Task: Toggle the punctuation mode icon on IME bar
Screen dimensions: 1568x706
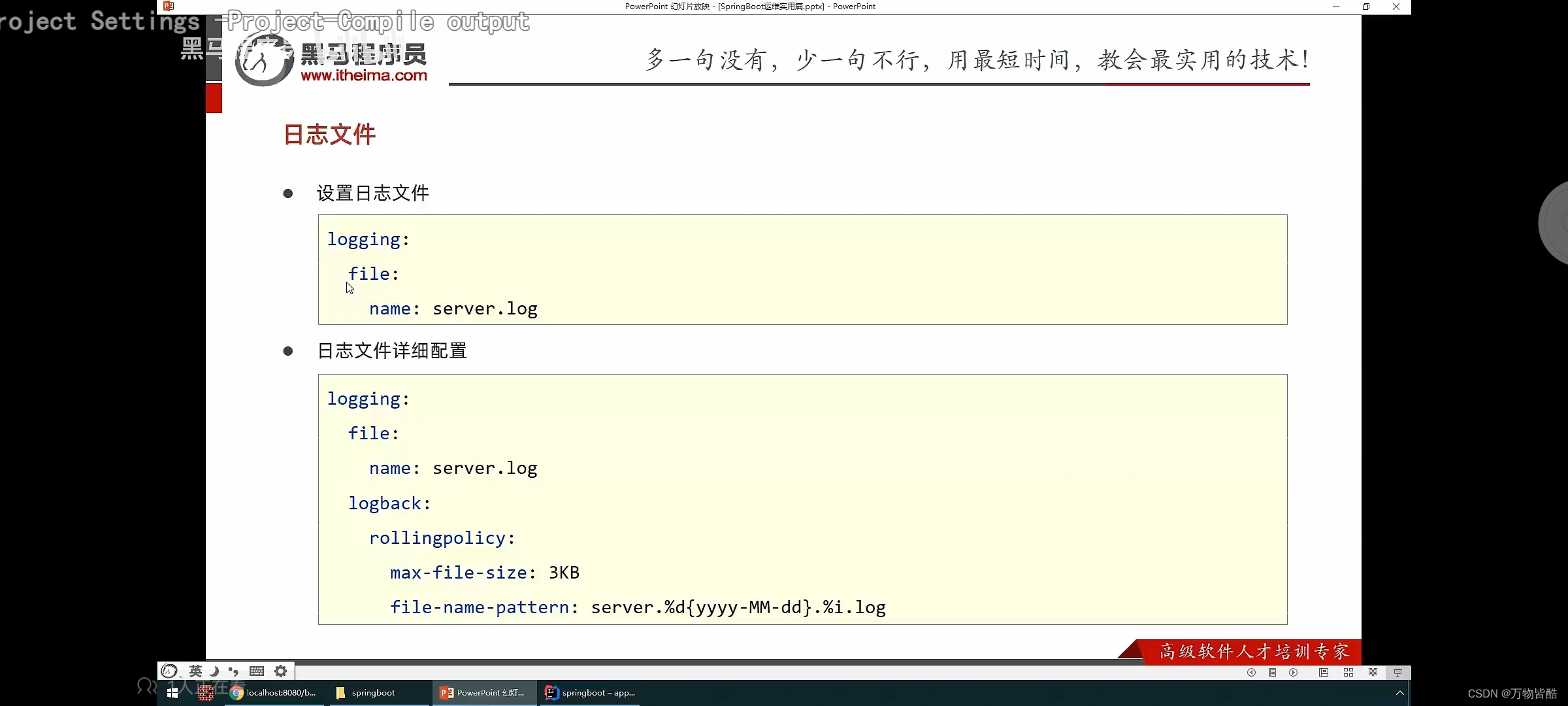Action: pos(233,671)
